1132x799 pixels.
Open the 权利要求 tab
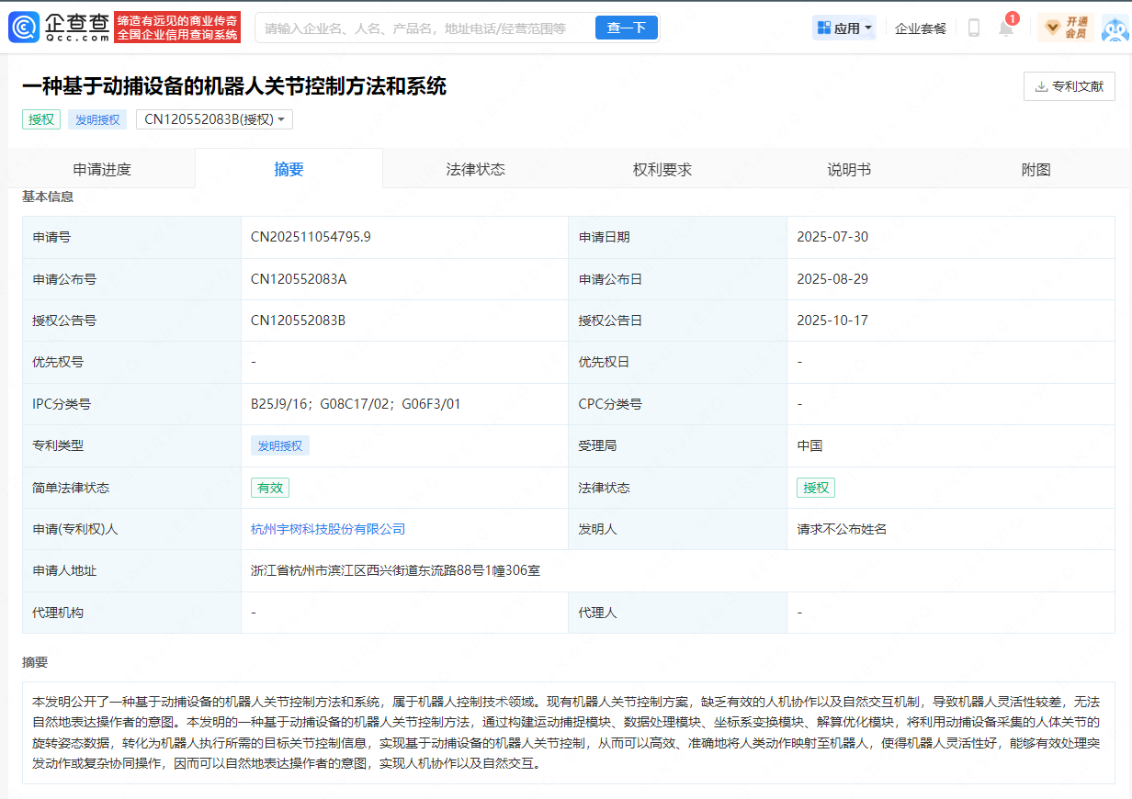pyautogui.click(x=662, y=169)
